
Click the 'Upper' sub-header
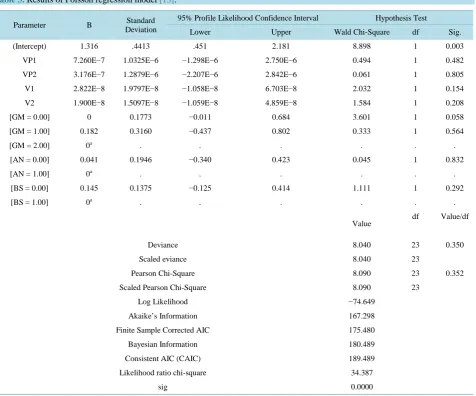tap(281, 32)
